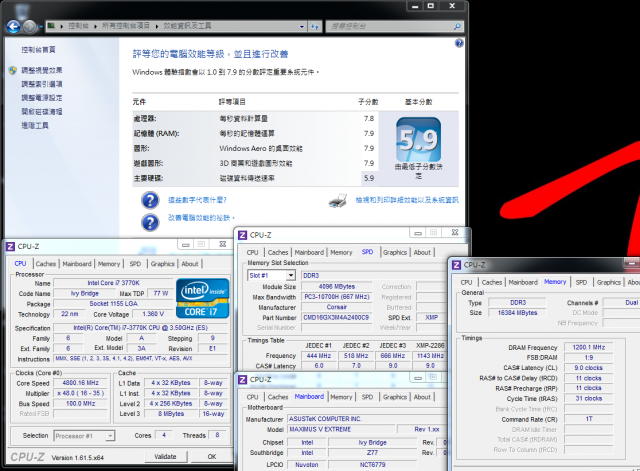640x471 pixels.
Task: Click the control panel search field
Action: coord(390,27)
